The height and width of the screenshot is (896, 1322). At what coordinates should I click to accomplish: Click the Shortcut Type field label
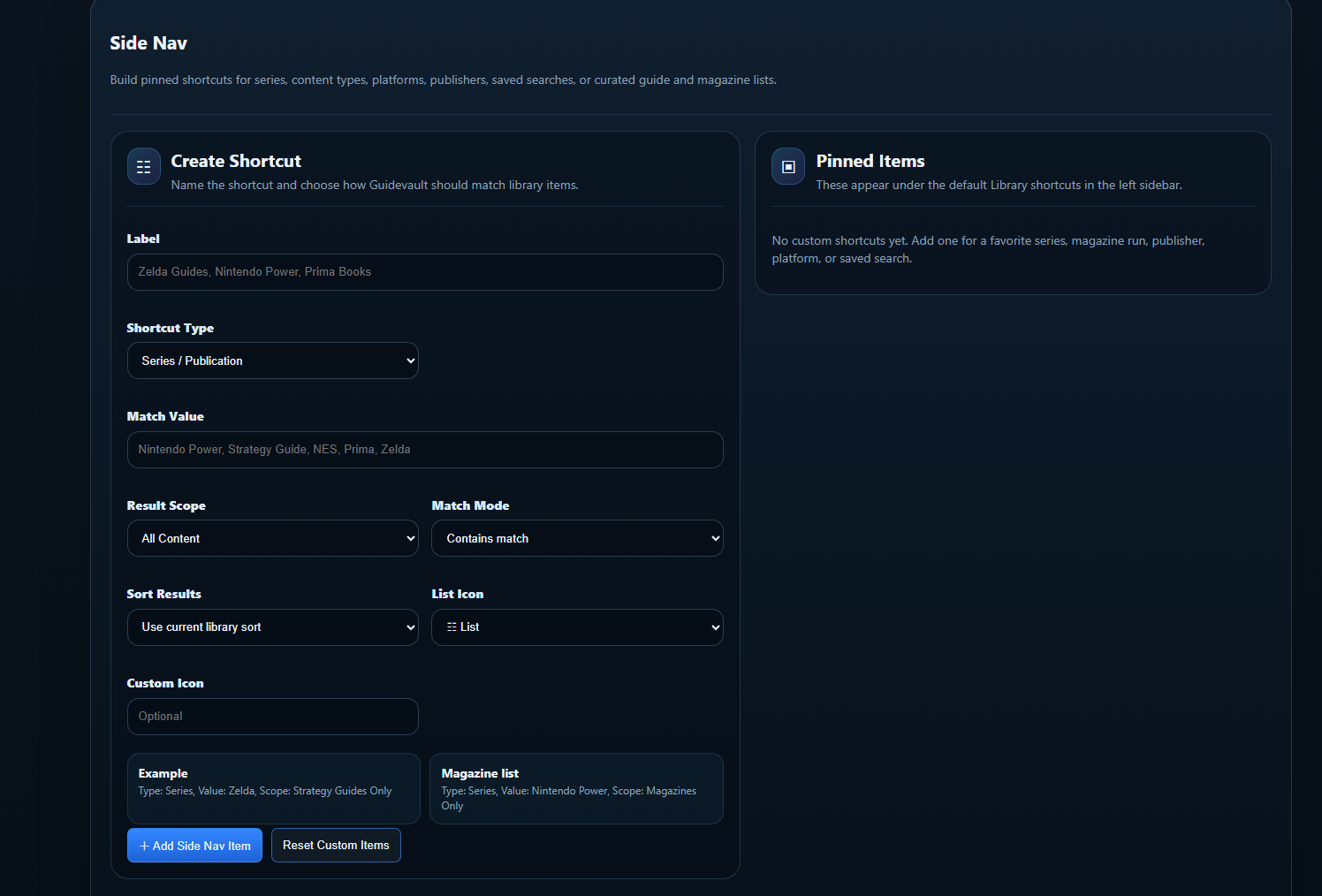pyautogui.click(x=171, y=328)
